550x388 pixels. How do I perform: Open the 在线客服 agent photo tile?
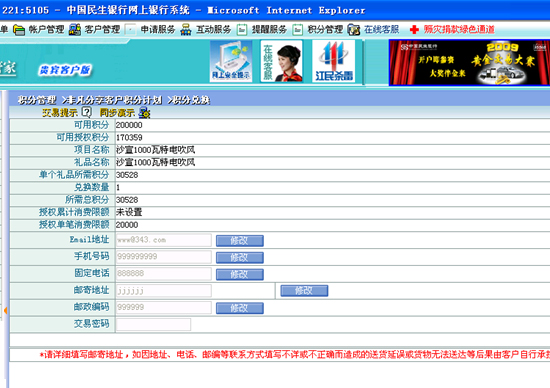pyautogui.click(x=282, y=61)
